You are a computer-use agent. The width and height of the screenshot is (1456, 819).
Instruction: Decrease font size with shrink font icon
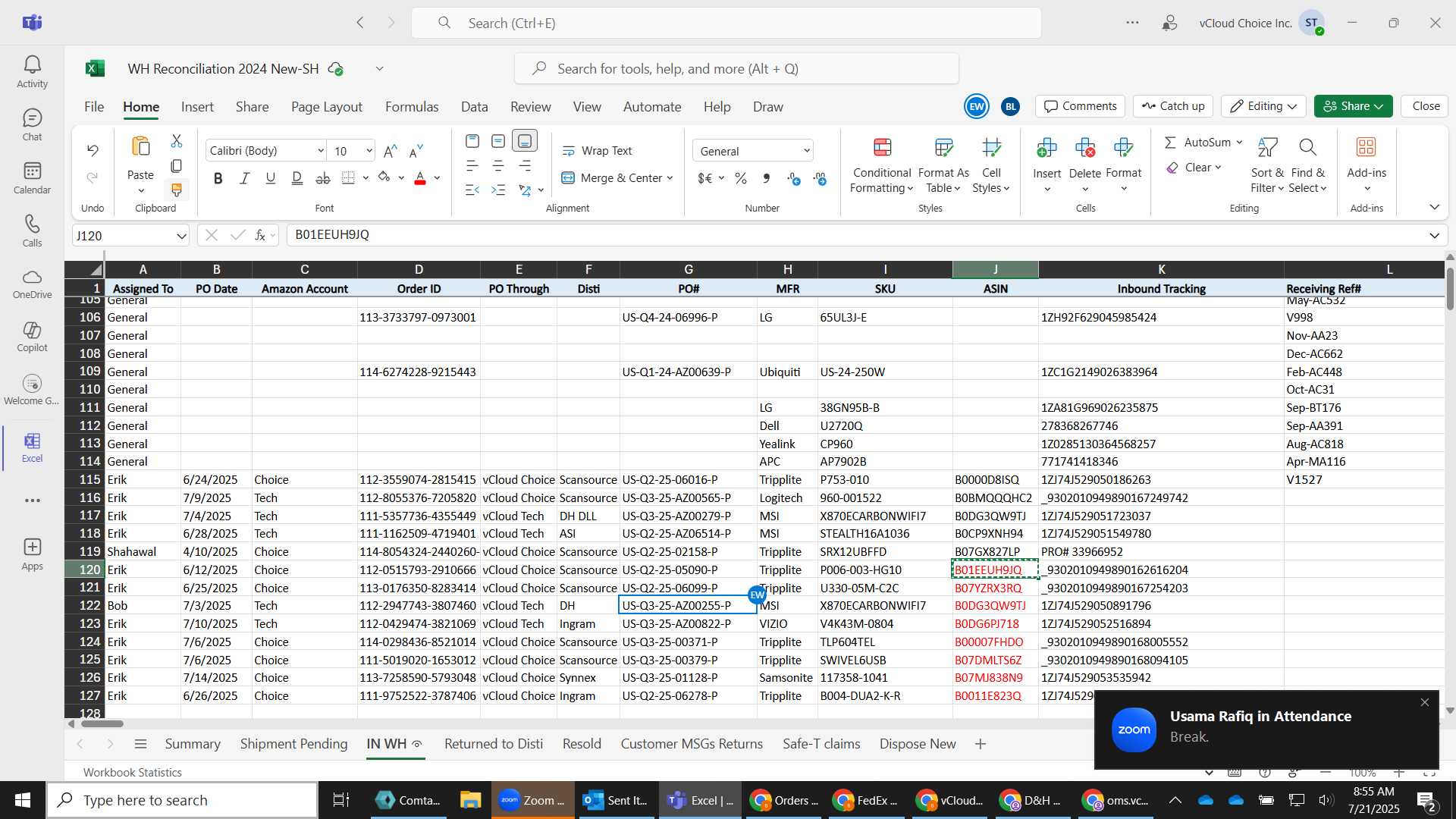[416, 151]
